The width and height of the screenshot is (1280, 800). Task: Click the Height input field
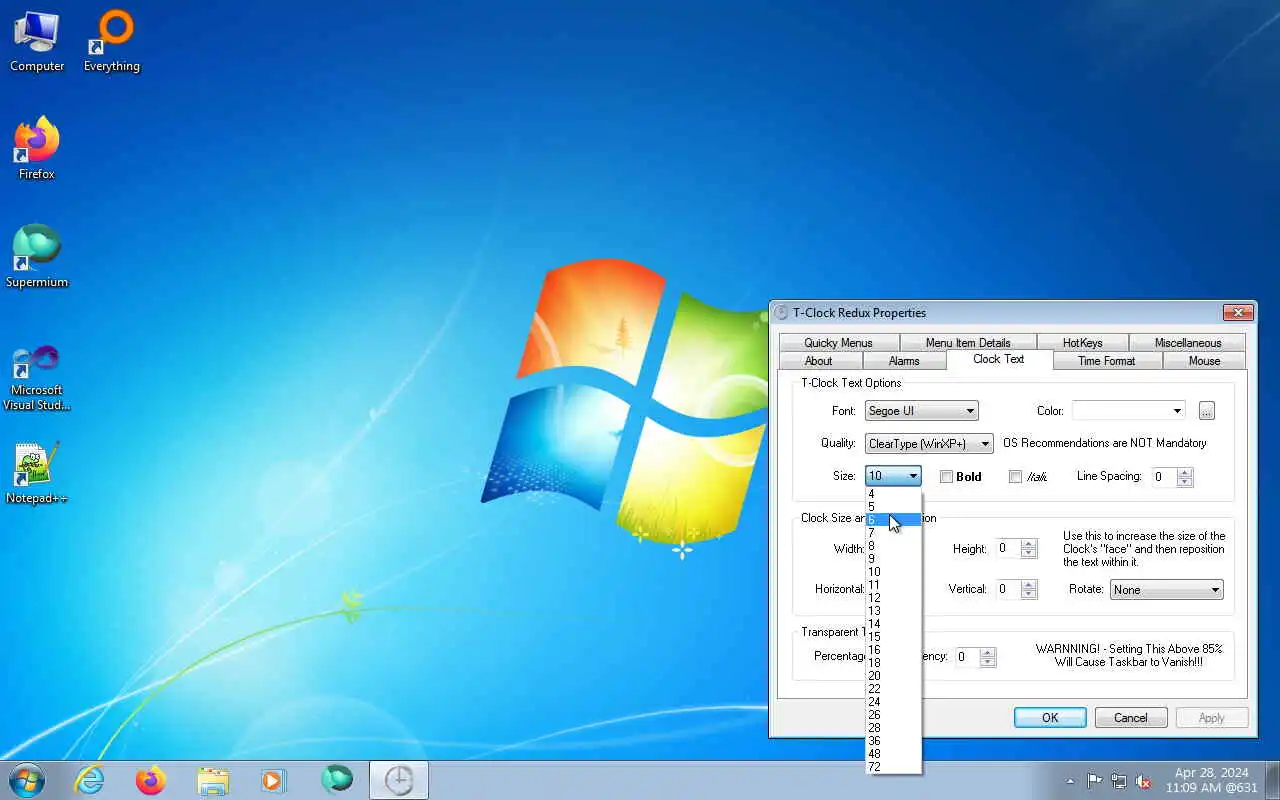click(x=1009, y=549)
